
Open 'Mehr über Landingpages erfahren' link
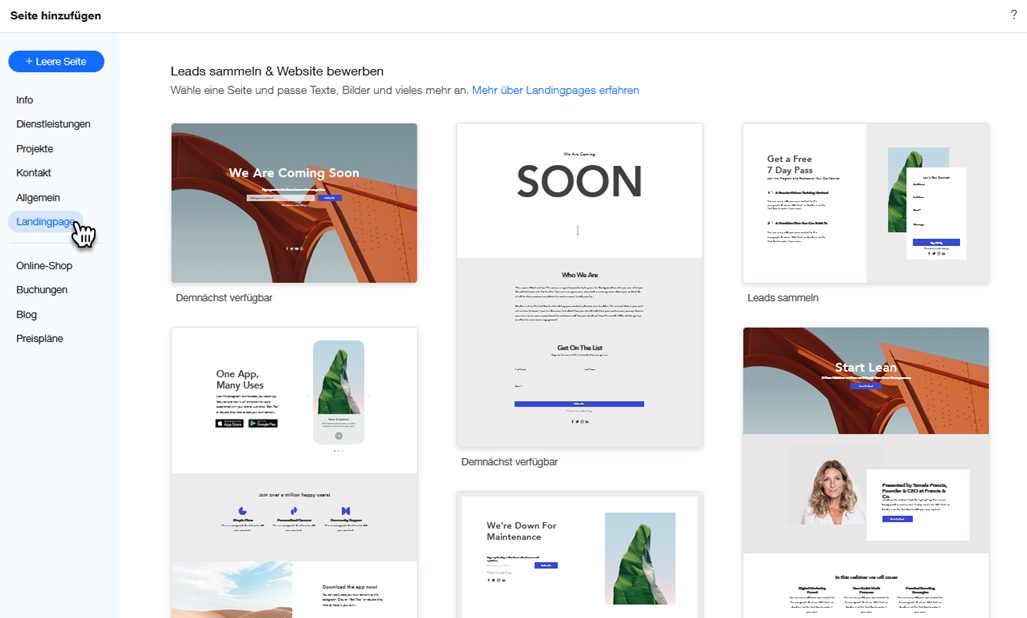click(x=555, y=90)
